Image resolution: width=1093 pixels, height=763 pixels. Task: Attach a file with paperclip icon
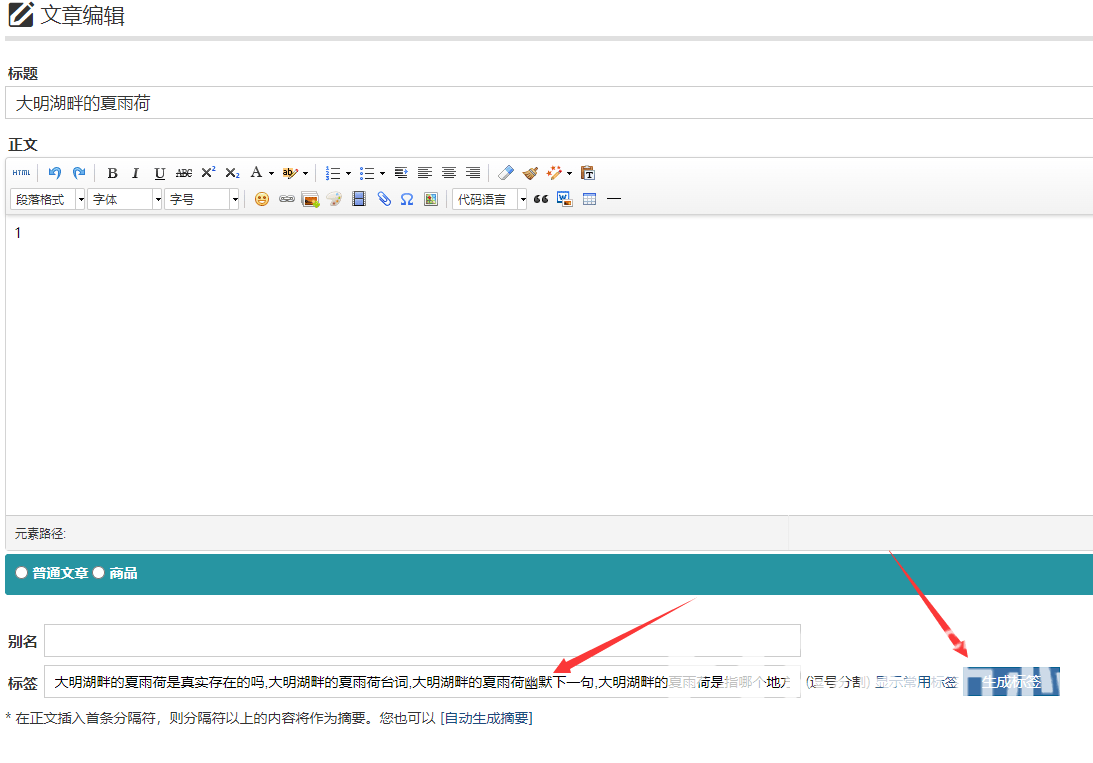(383, 199)
